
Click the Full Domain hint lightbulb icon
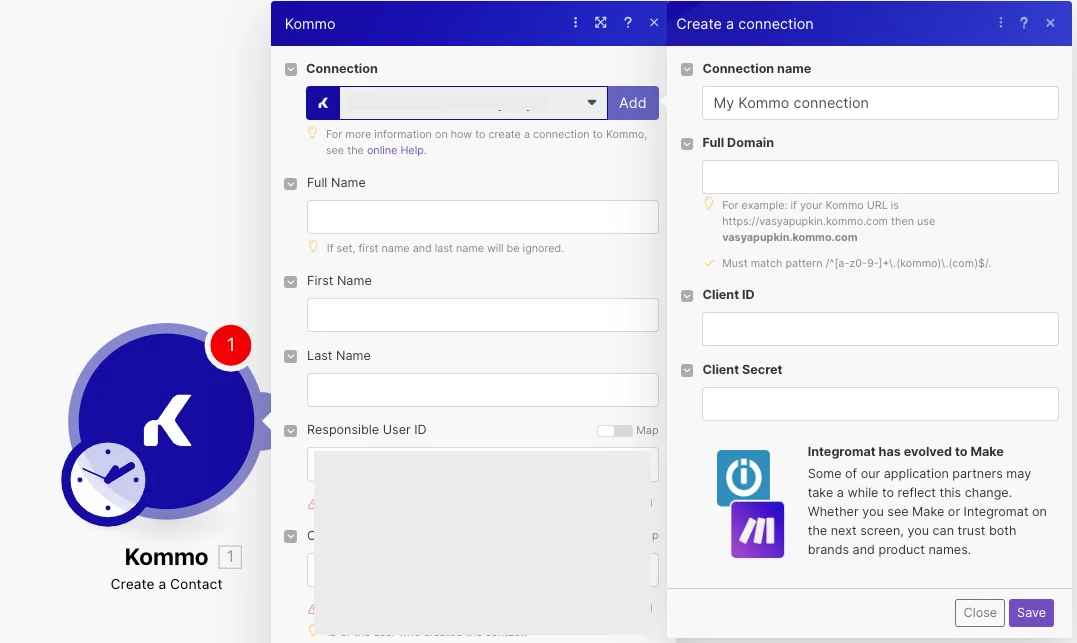coord(709,204)
